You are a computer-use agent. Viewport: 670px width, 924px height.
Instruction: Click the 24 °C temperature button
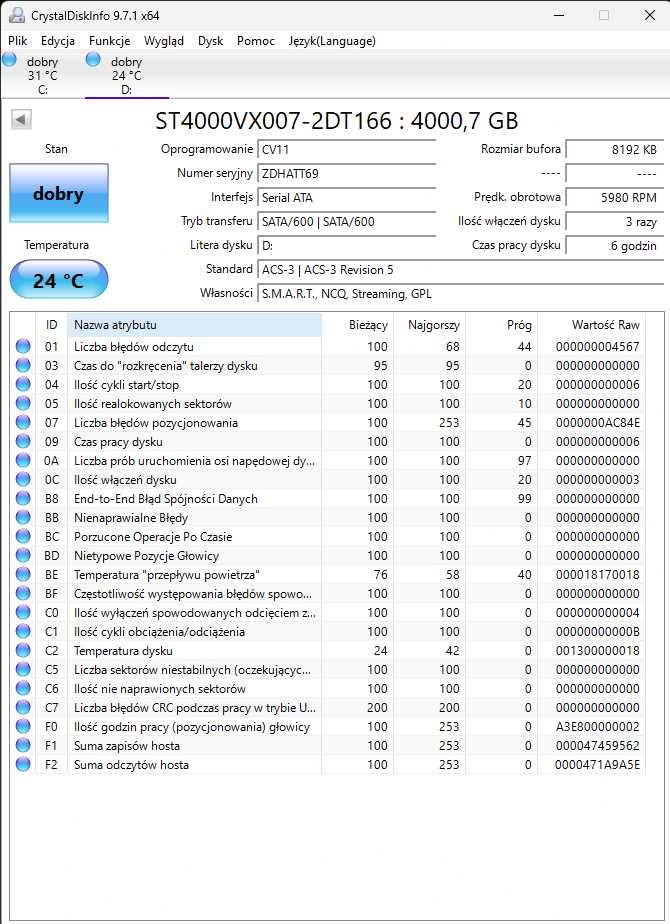point(59,280)
